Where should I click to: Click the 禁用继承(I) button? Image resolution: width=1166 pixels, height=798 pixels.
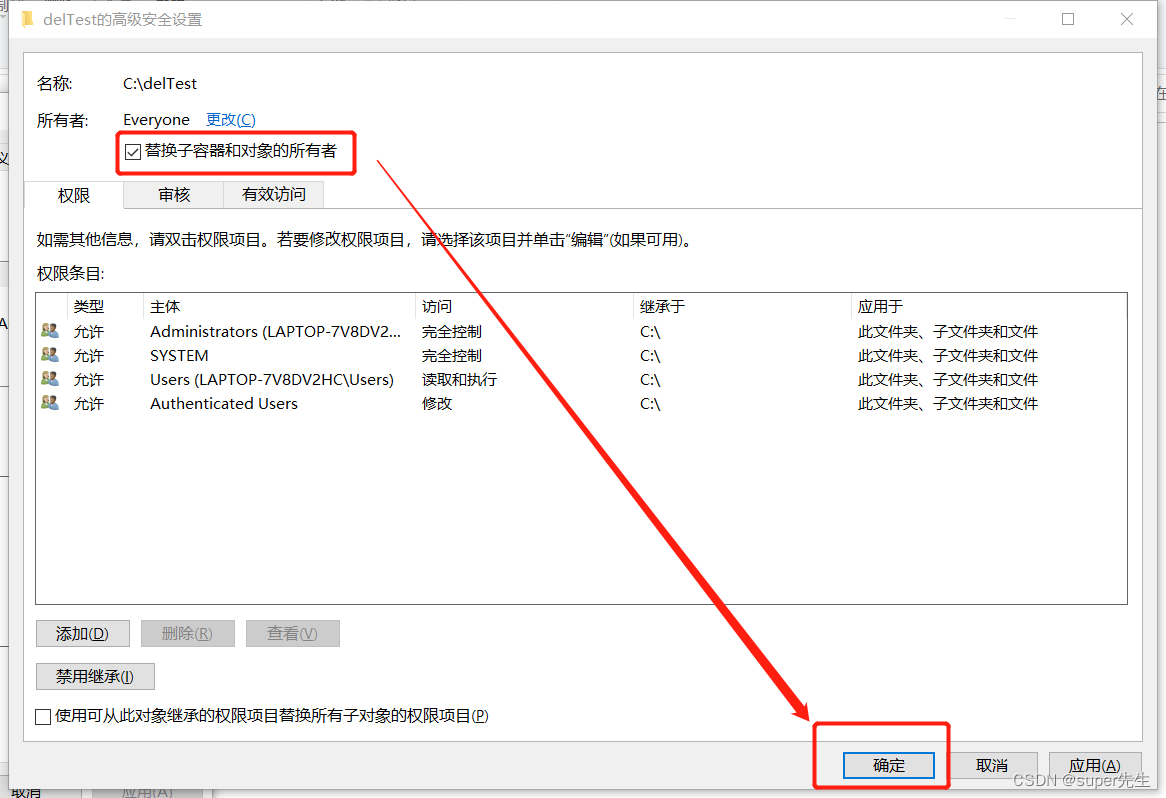95,677
